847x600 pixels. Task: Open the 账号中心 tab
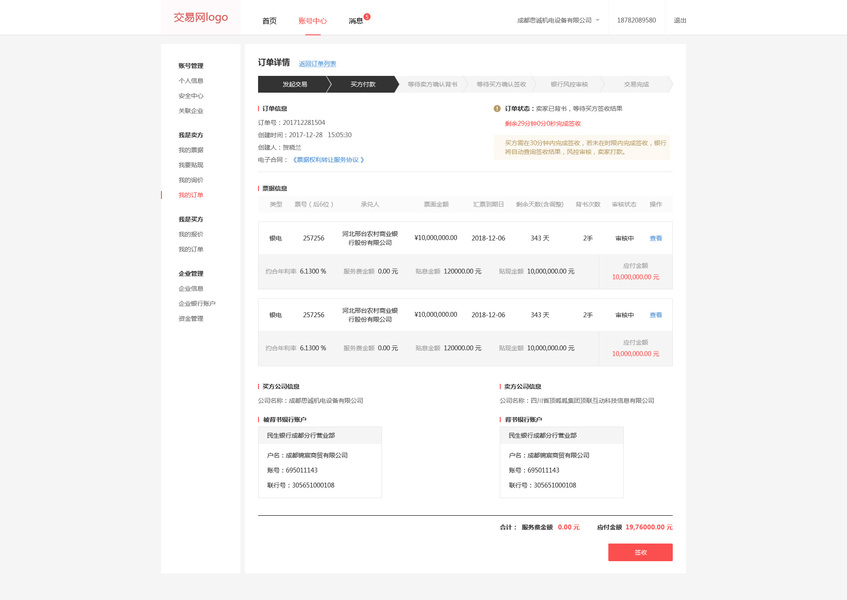click(x=313, y=21)
